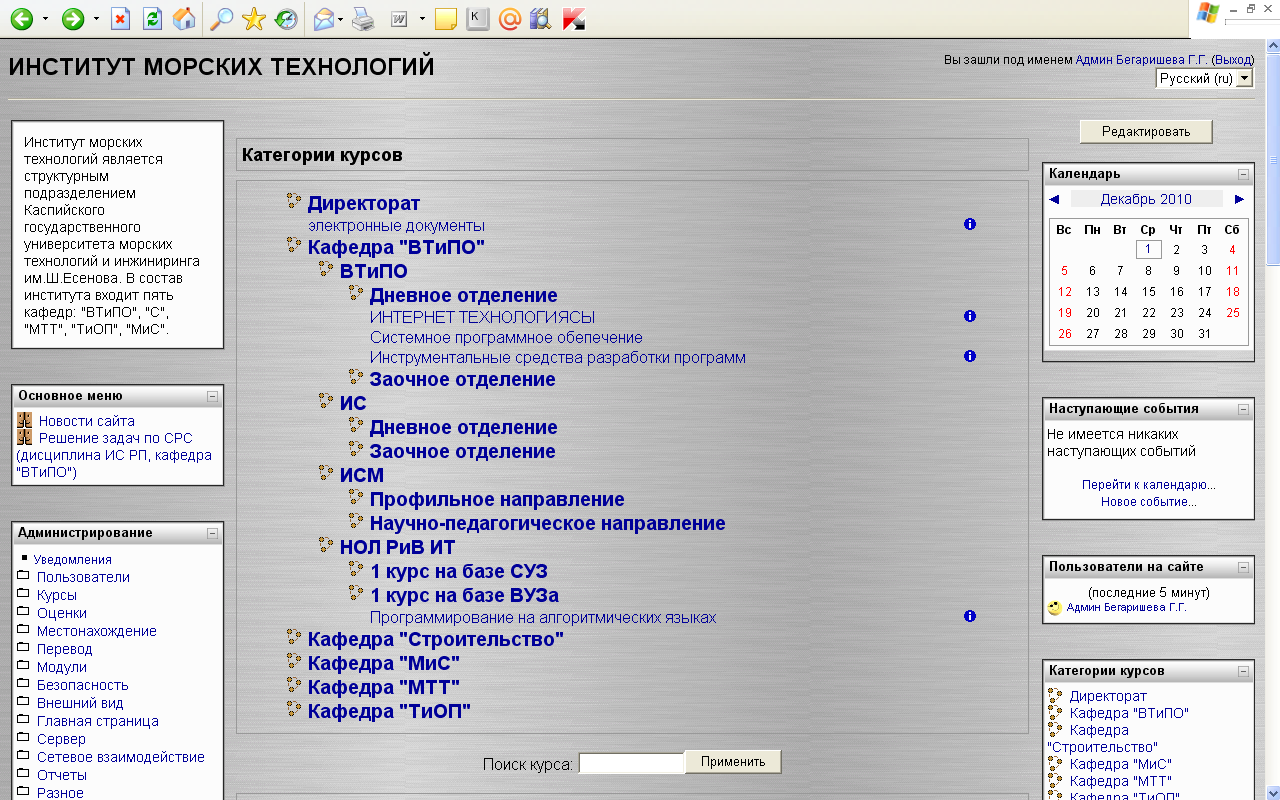Click the Редактировать button
The height and width of the screenshot is (800, 1280).
(x=1146, y=131)
